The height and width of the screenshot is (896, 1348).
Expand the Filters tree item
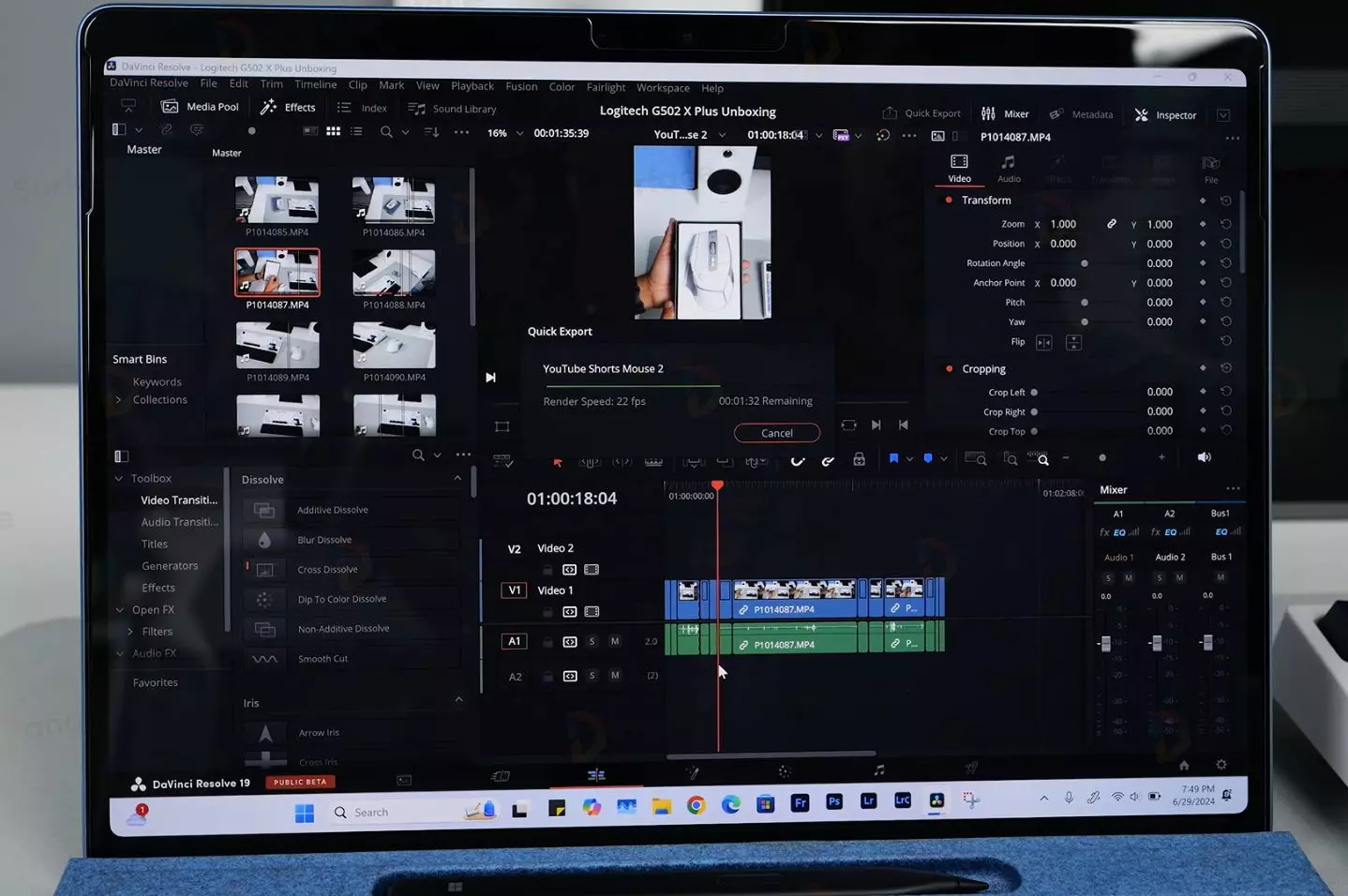pos(129,632)
